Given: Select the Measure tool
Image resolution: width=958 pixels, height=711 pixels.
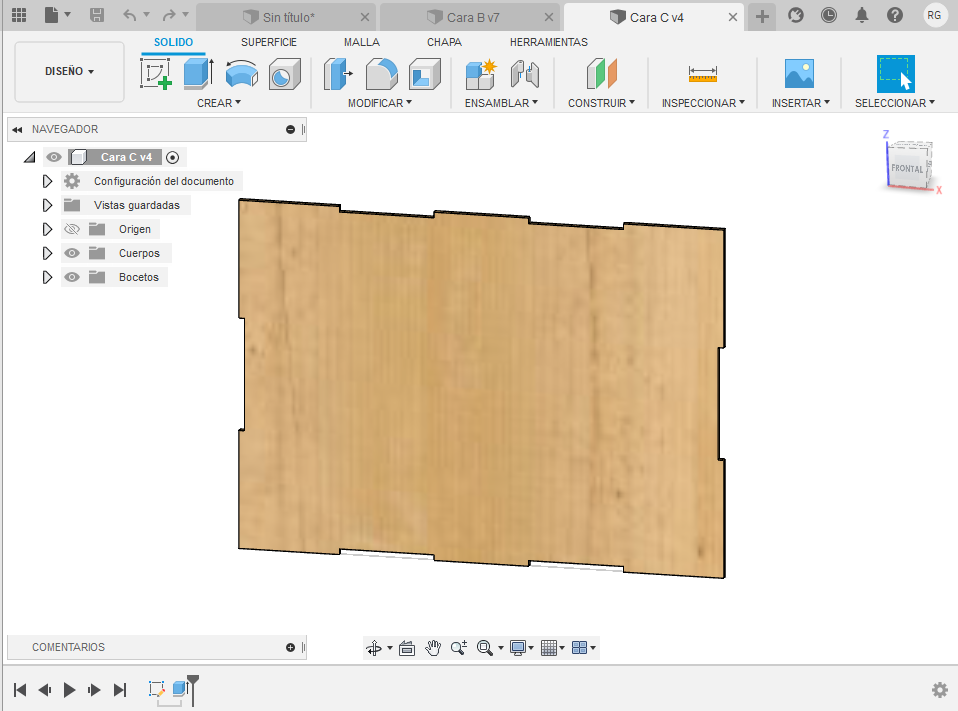Looking at the screenshot, I should coord(703,75).
